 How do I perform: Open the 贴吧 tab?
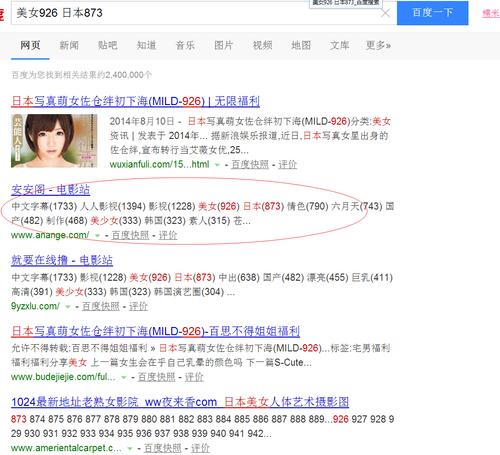pyautogui.click(x=108, y=45)
